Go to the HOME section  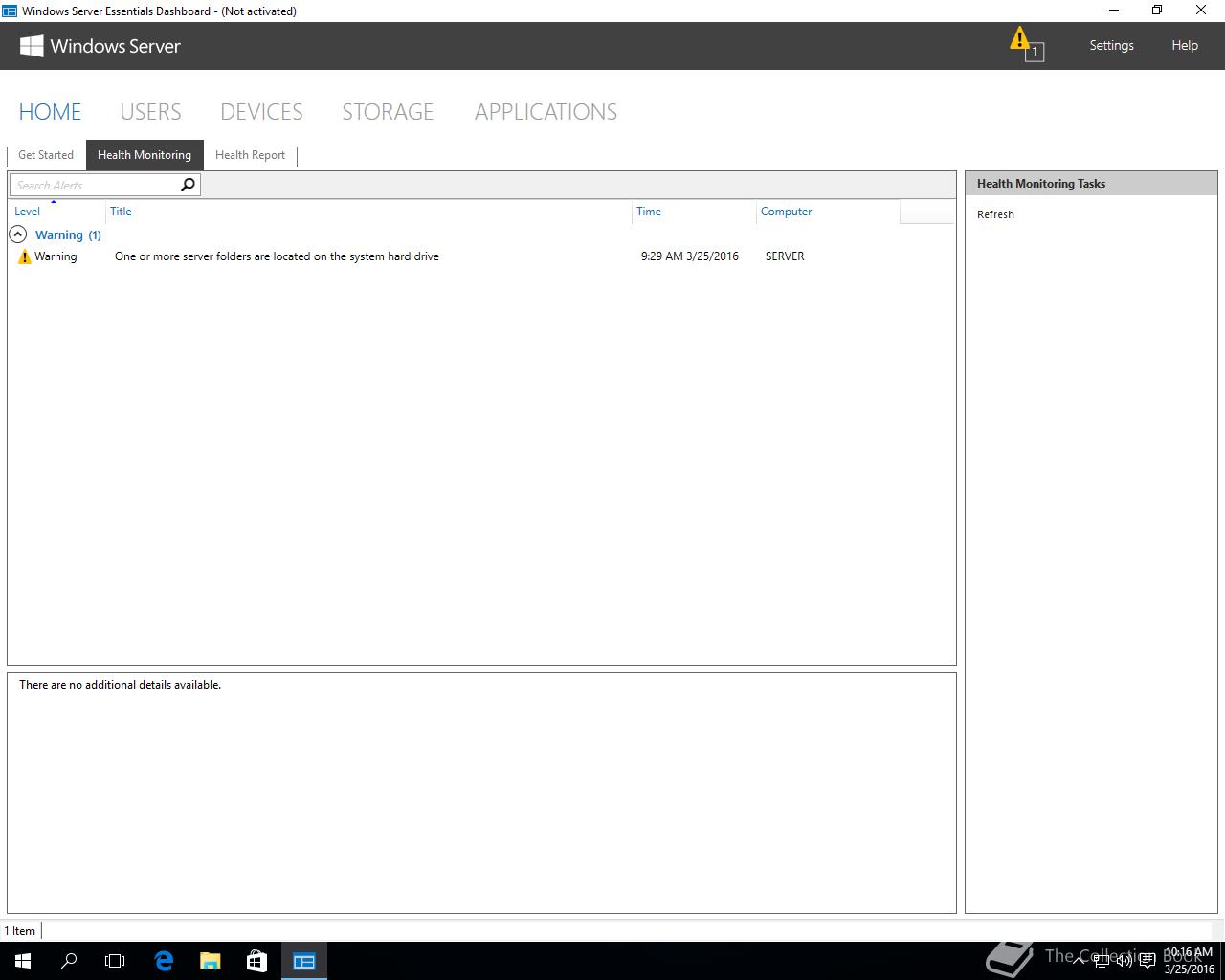coord(51,112)
